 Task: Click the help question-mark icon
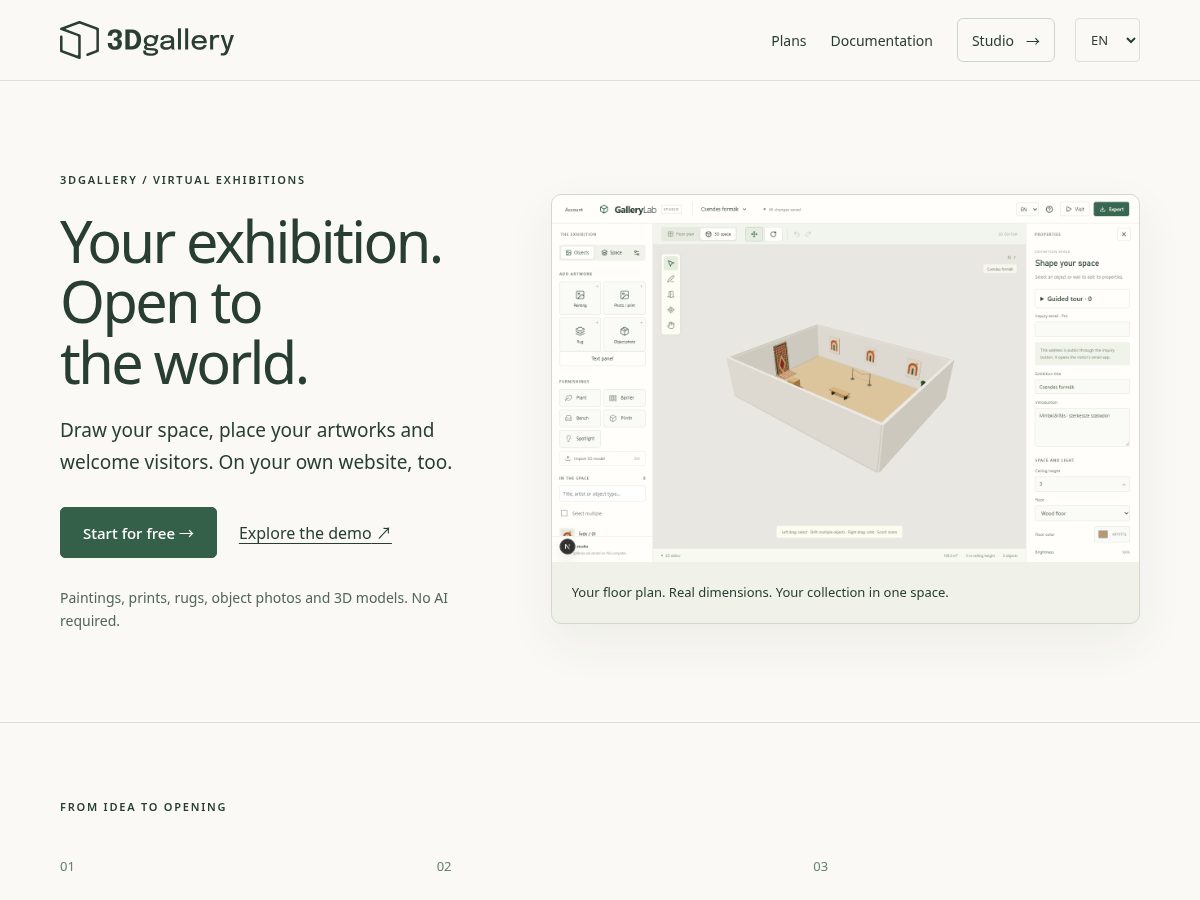coord(1049,209)
